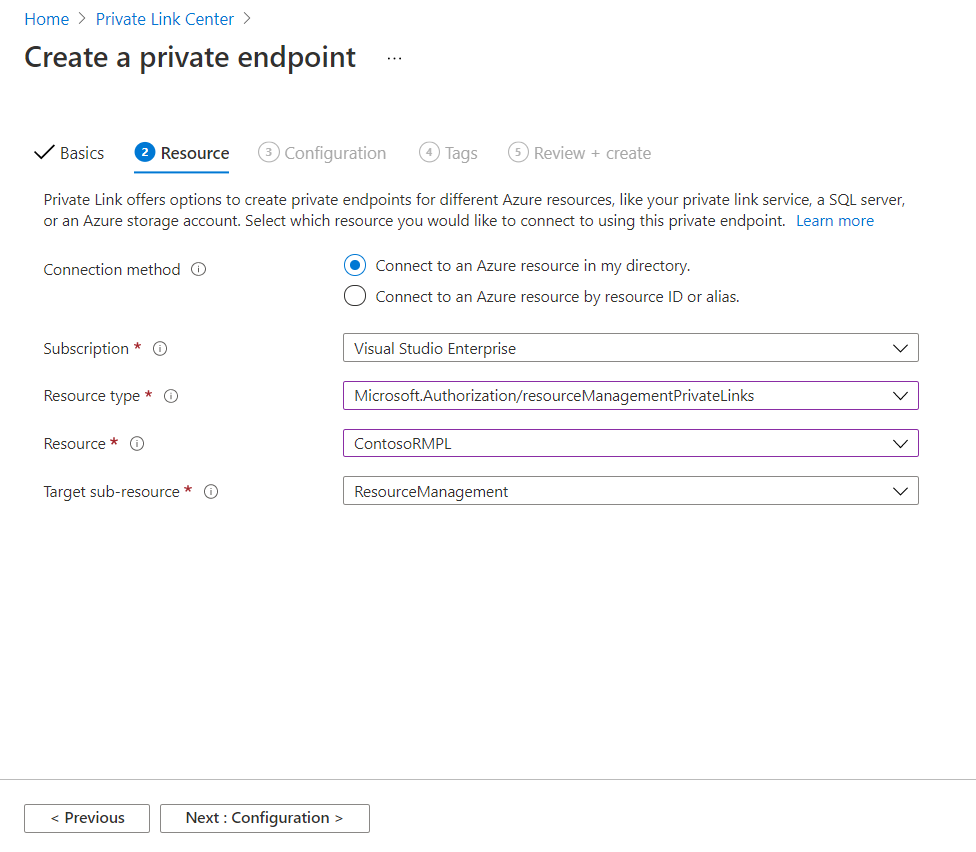Click the step 3 Configuration circle icon
The image size is (976, 852).
(268, 153)
